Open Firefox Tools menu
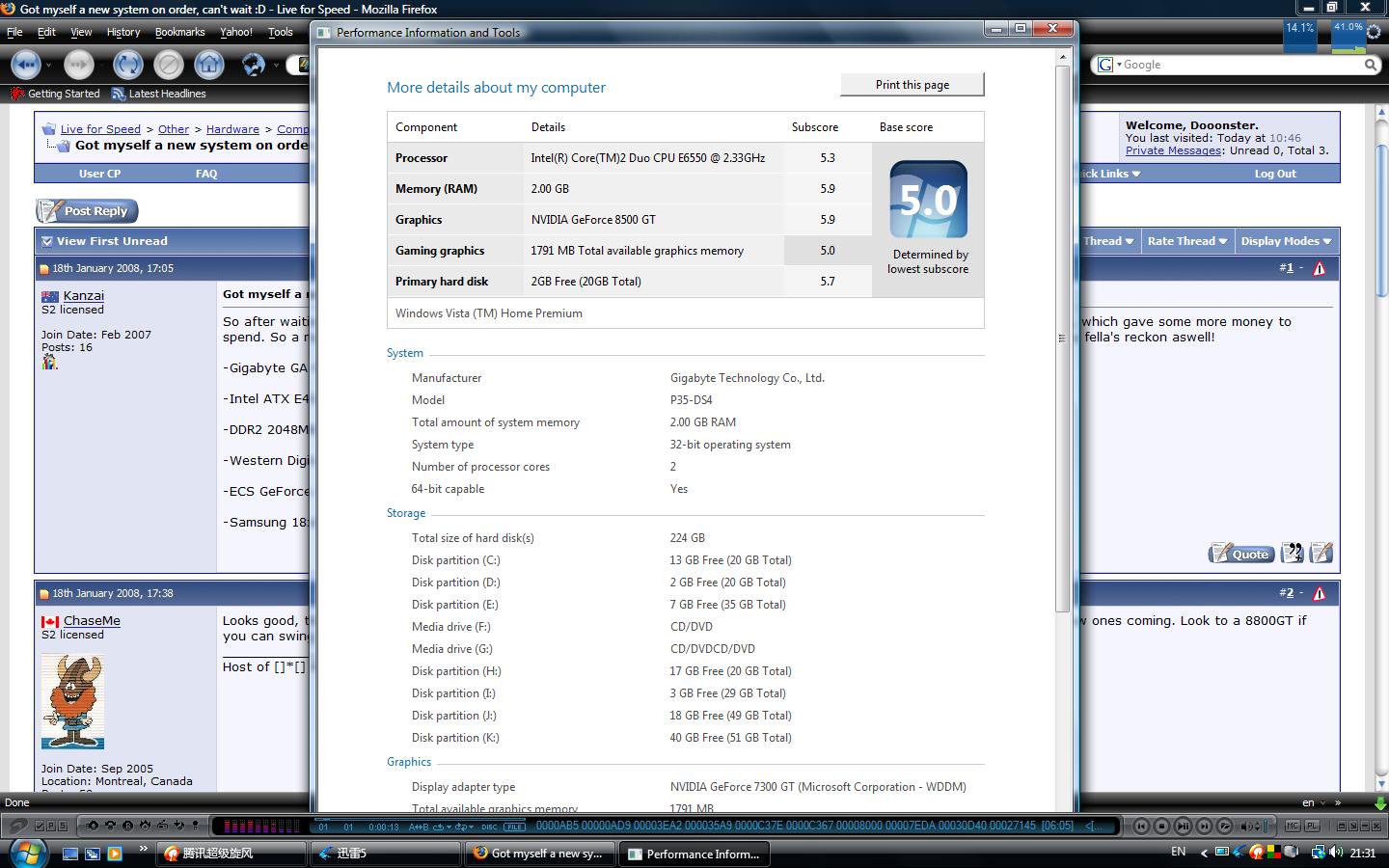This screenshot has width=1389, height=868. pos(281,32)
